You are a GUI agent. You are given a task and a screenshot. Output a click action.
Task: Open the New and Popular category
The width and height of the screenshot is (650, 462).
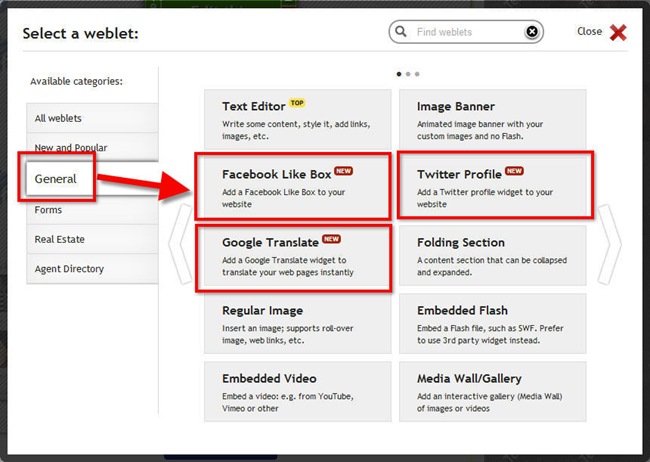92,147
